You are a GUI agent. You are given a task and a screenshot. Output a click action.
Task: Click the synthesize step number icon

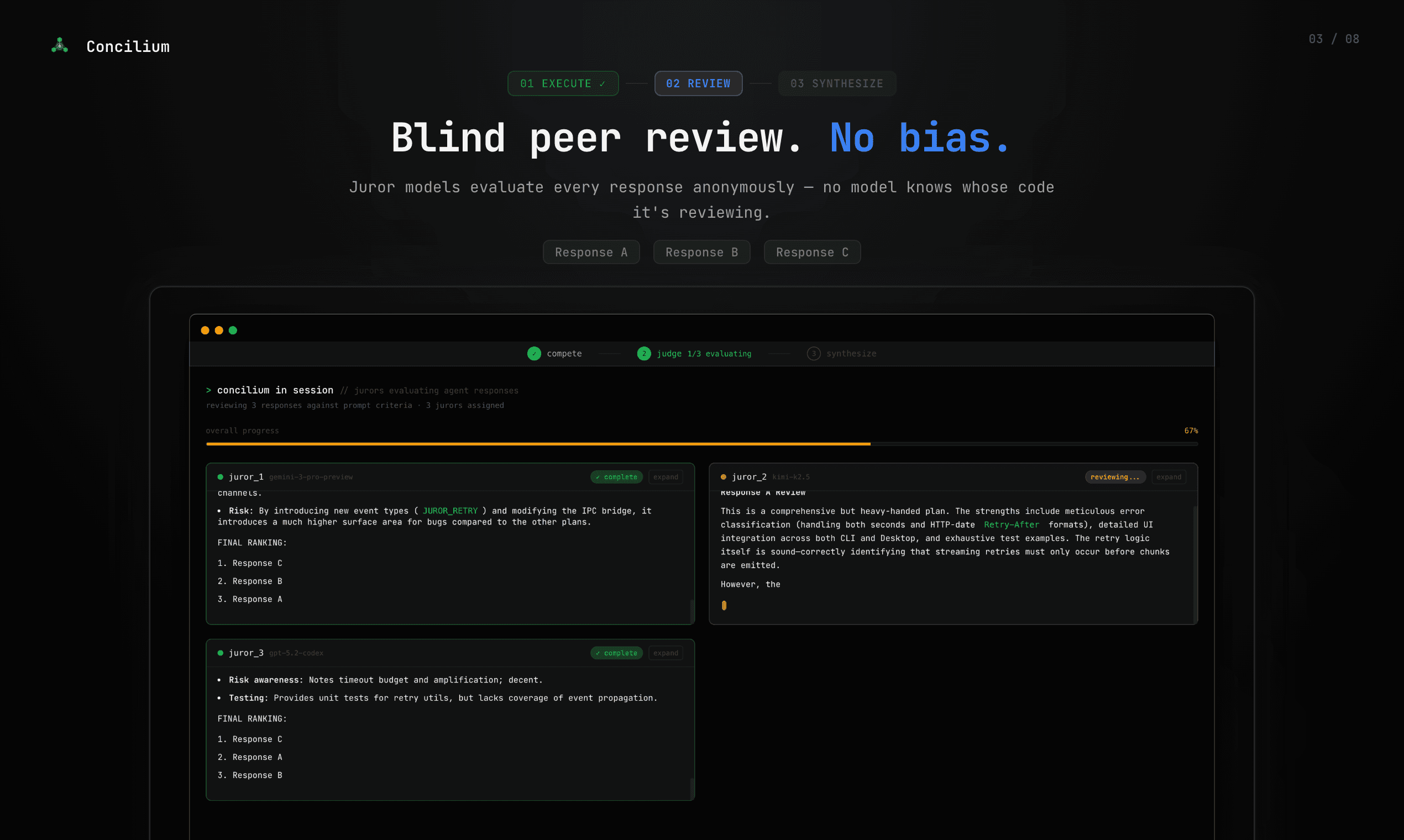(814, 353)
